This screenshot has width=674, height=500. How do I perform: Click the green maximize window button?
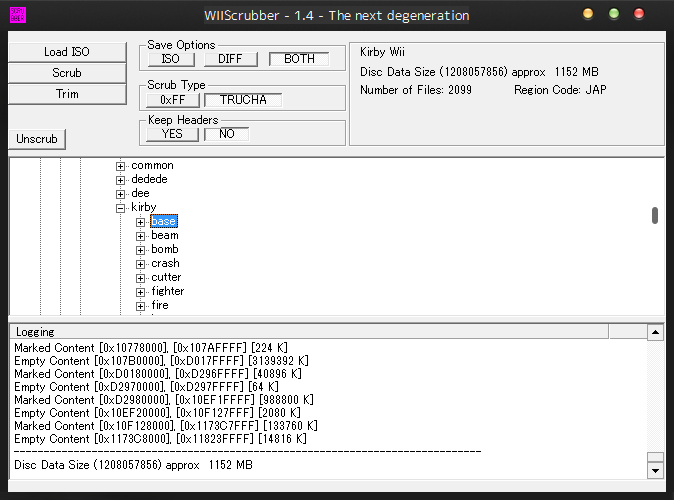point(614,14)
